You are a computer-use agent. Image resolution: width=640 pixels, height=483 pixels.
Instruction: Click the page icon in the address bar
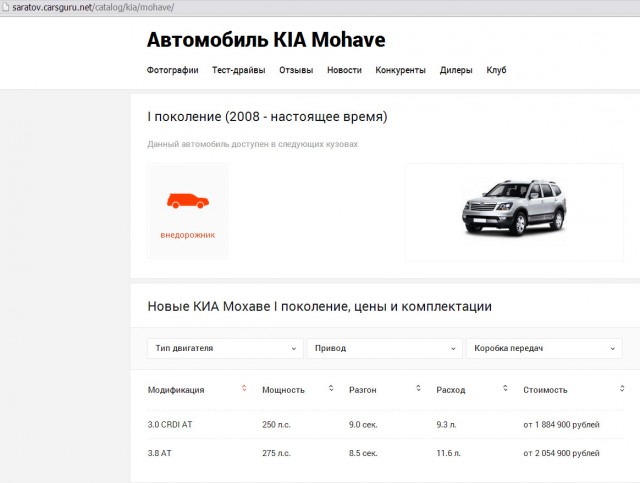tap(5, 7)
